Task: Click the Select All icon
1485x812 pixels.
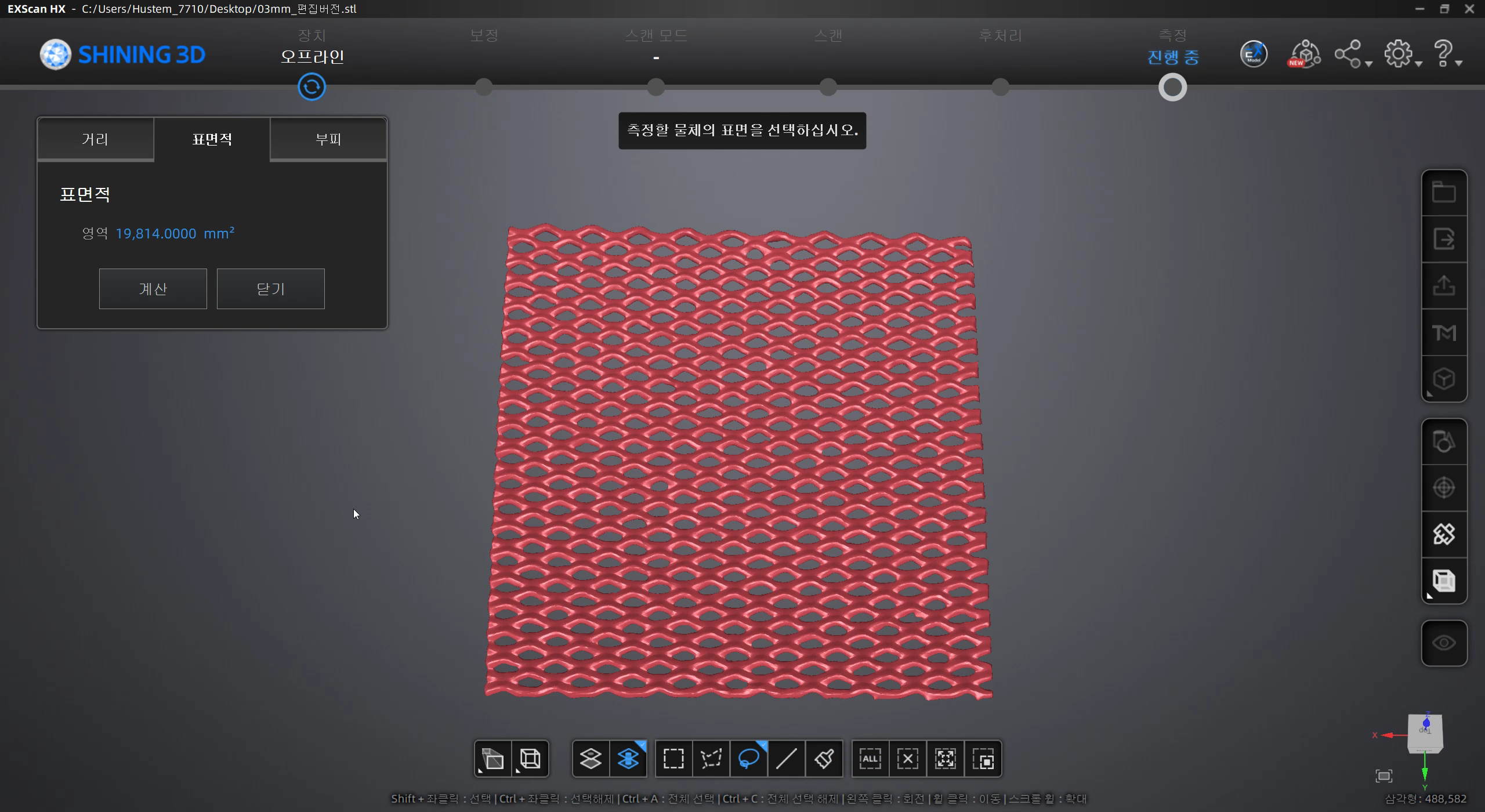Action: click(870, 759)
